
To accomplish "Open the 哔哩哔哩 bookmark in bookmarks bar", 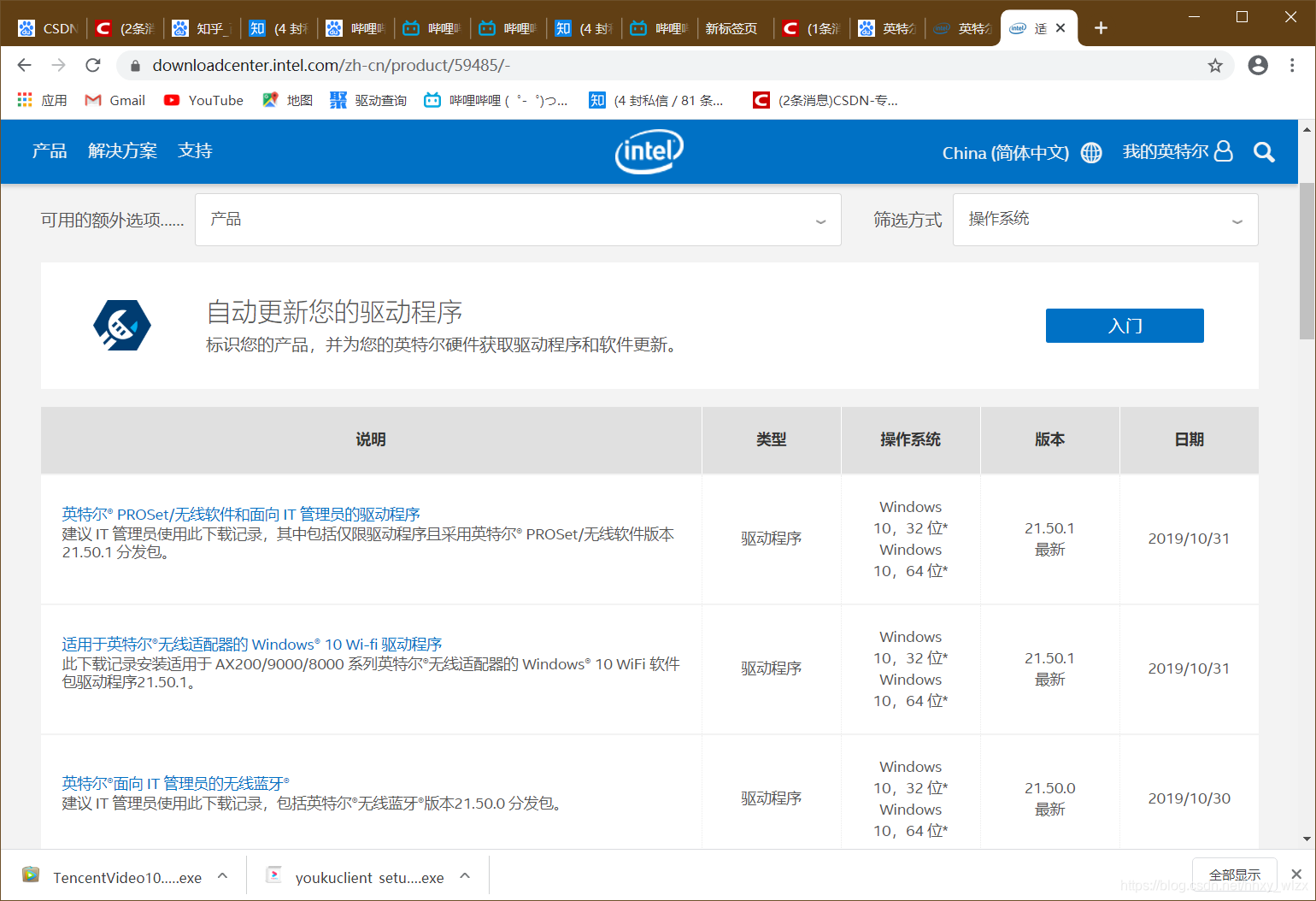I will (496, 100).
